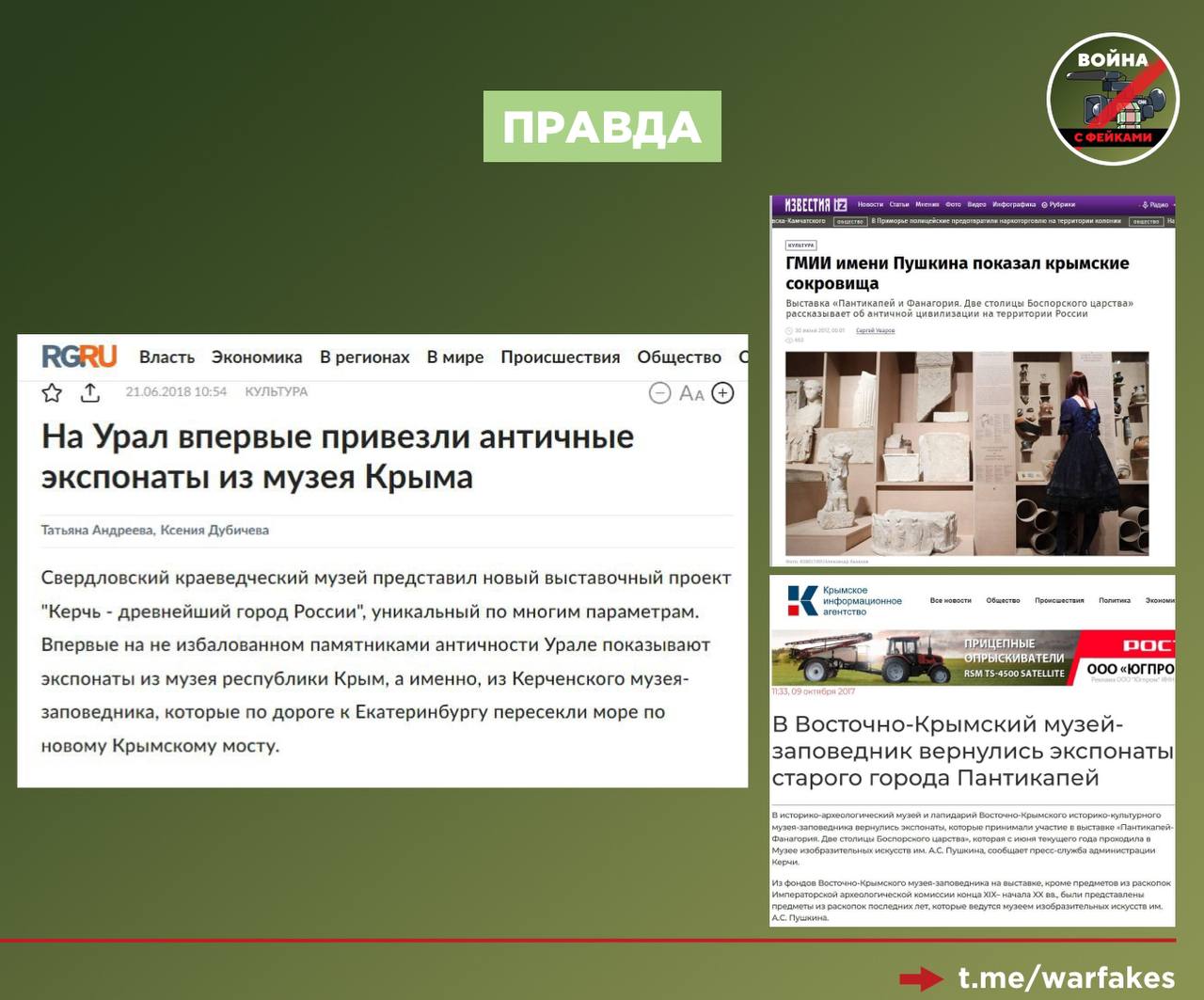Select Экономика in the RG navigation
This screenshot has height=1000, width=1204.
[257, 357]
